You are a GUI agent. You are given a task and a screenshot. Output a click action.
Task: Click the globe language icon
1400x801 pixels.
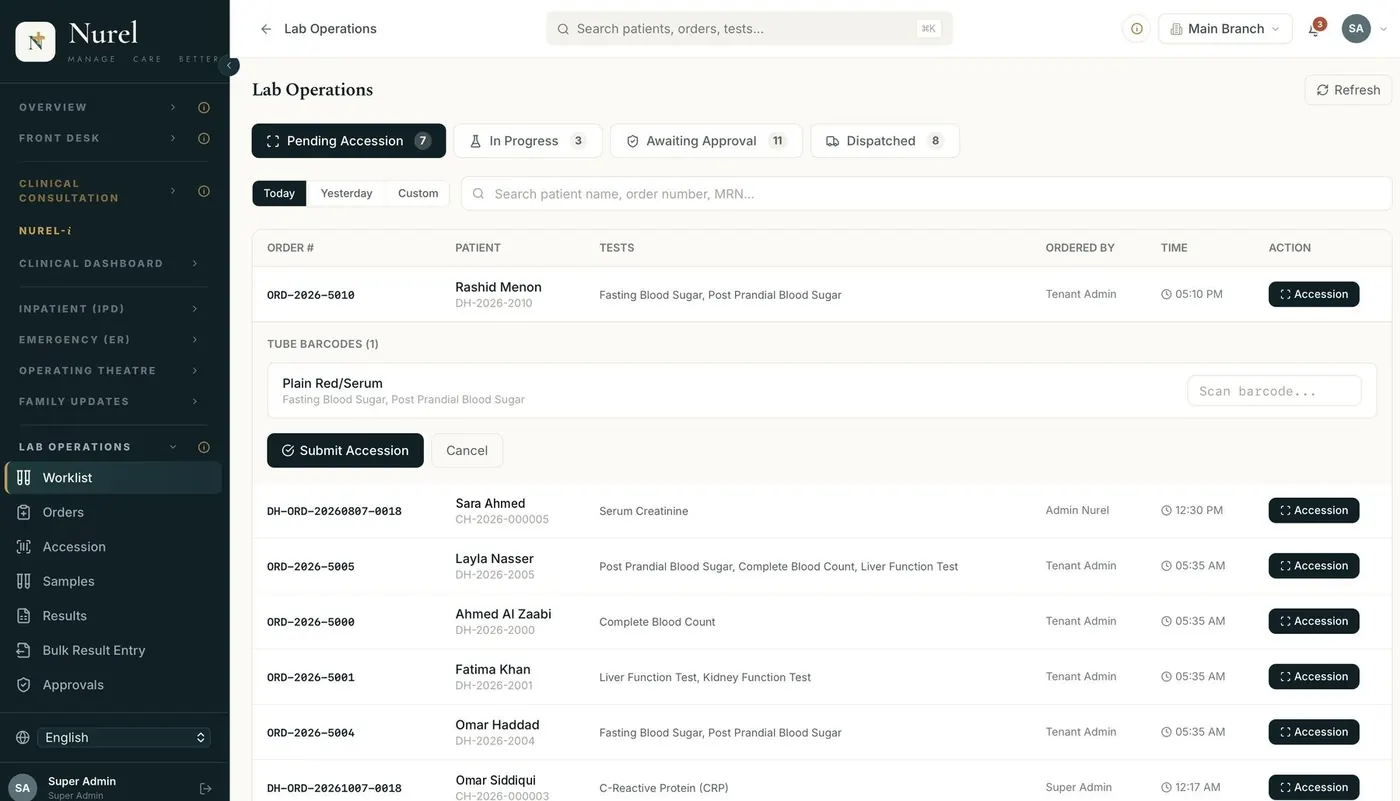(x=23, y=737)
